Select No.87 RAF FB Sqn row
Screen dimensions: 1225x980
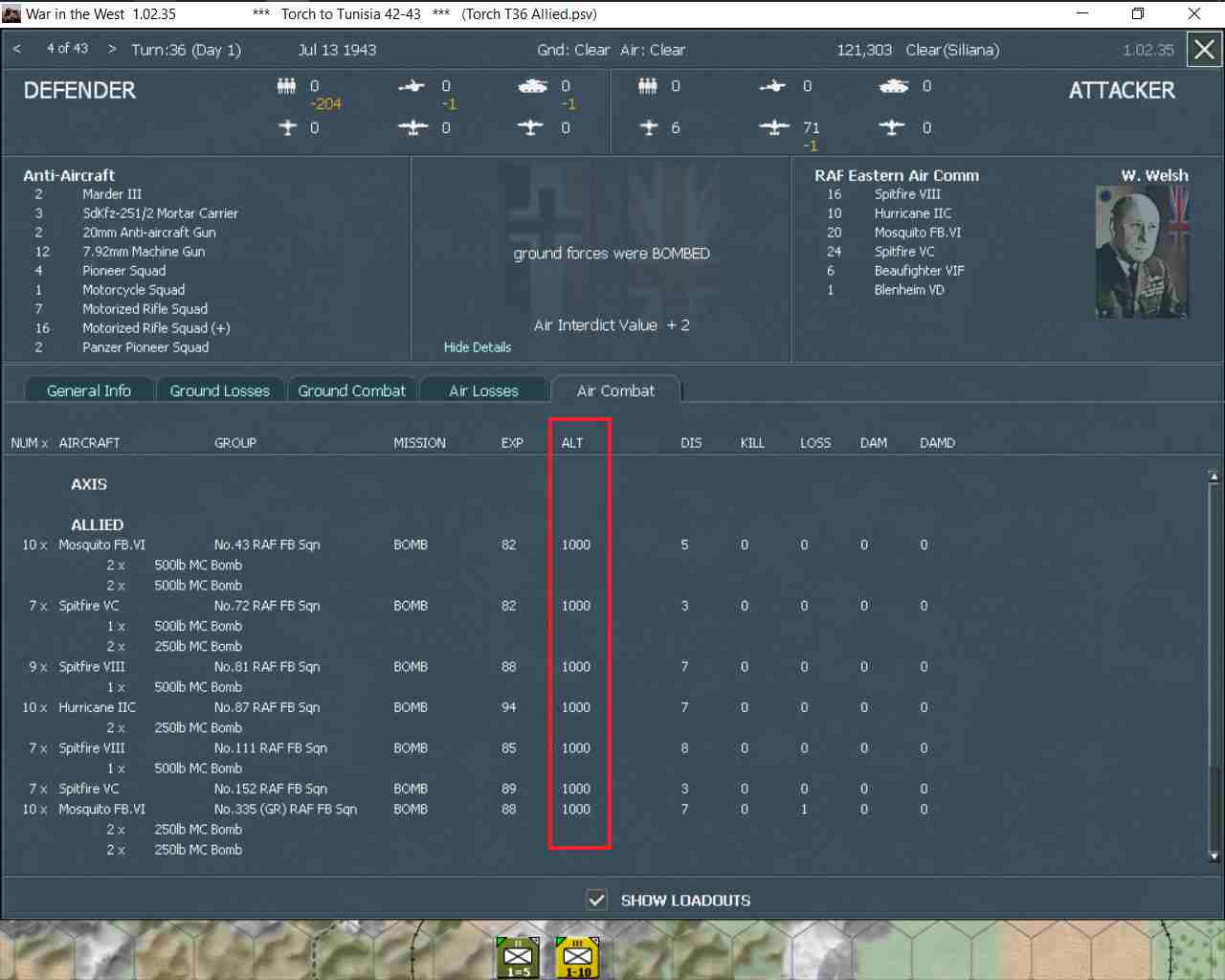click(476, 707)
